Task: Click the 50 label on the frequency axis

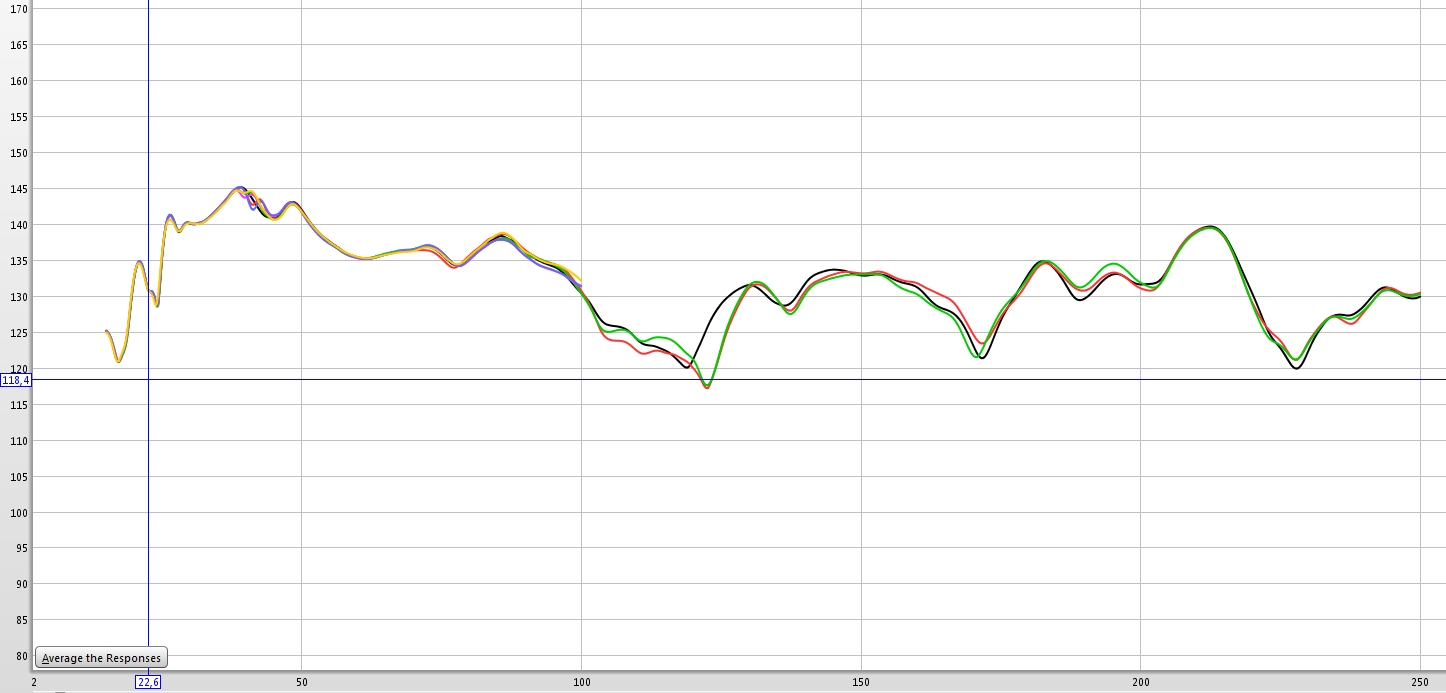Action: 301,683
